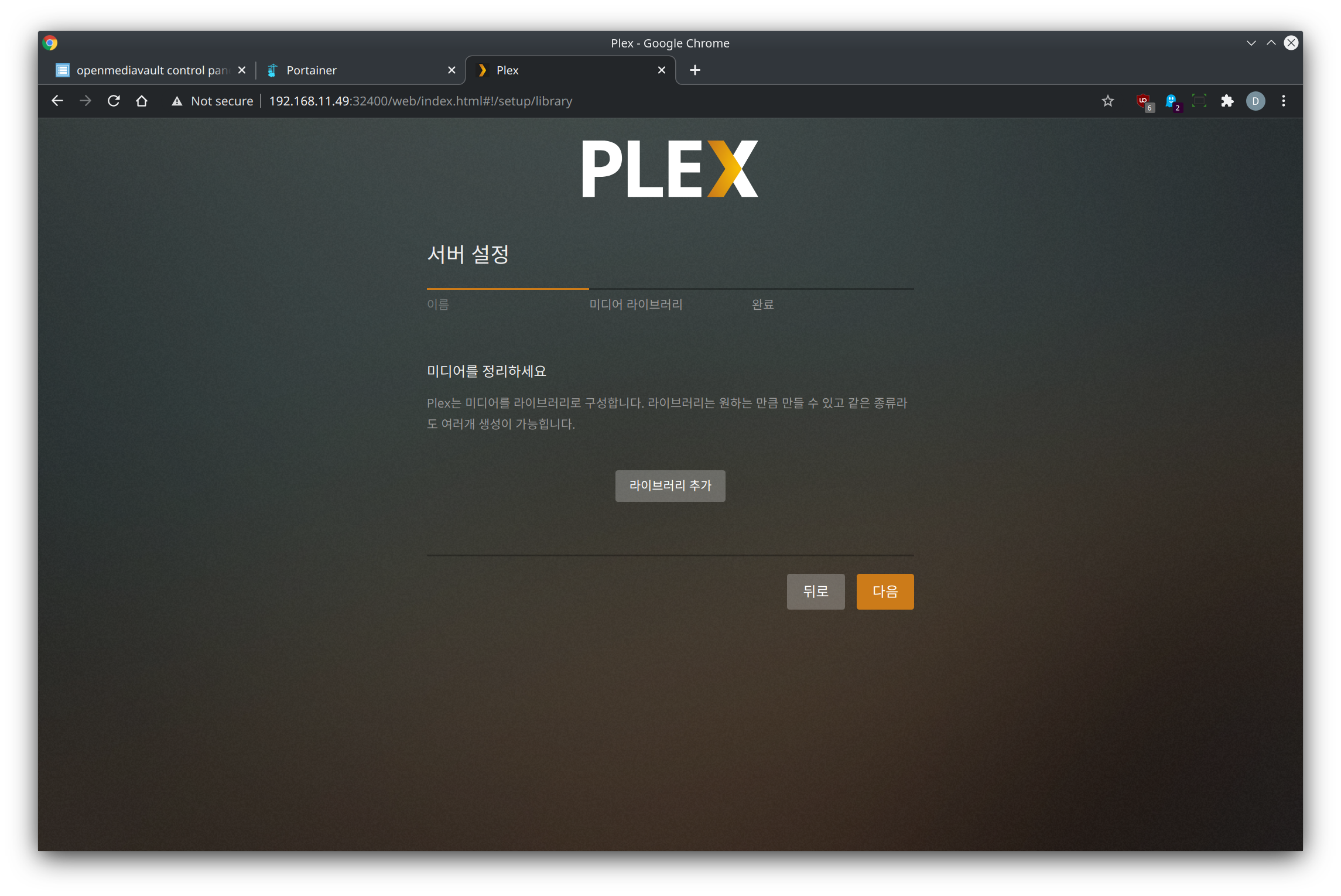Click the browser back arrow
Screen dimensions: 1341x896
tap(57, 101)
